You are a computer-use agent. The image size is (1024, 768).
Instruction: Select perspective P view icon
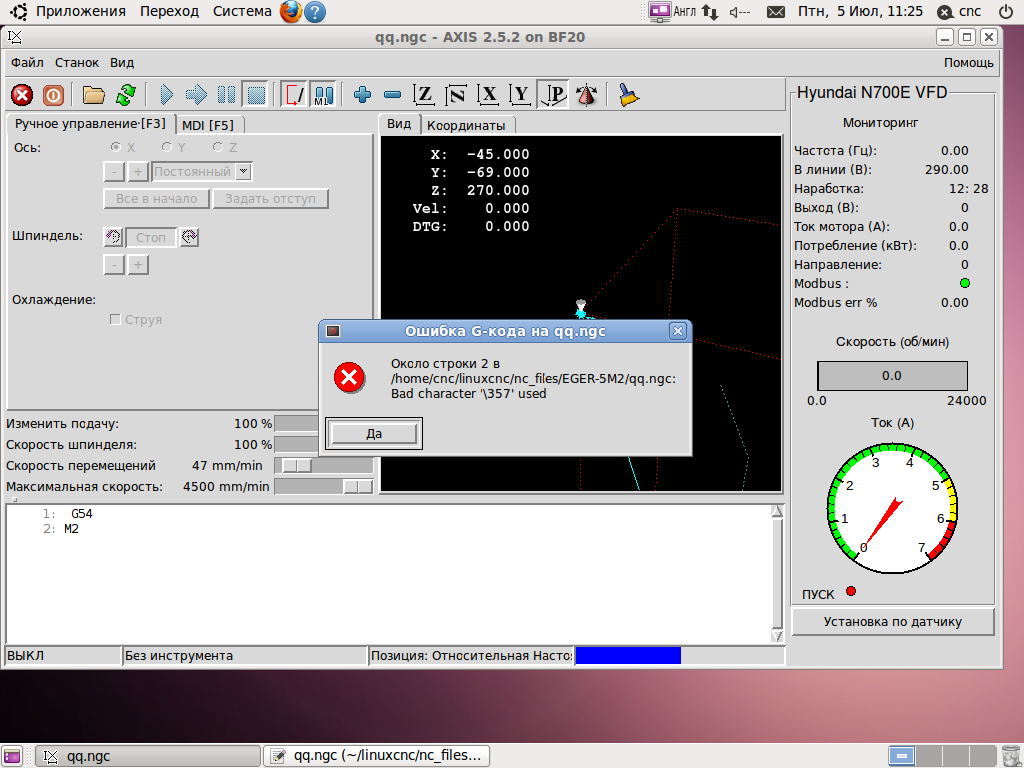point(552,95)
